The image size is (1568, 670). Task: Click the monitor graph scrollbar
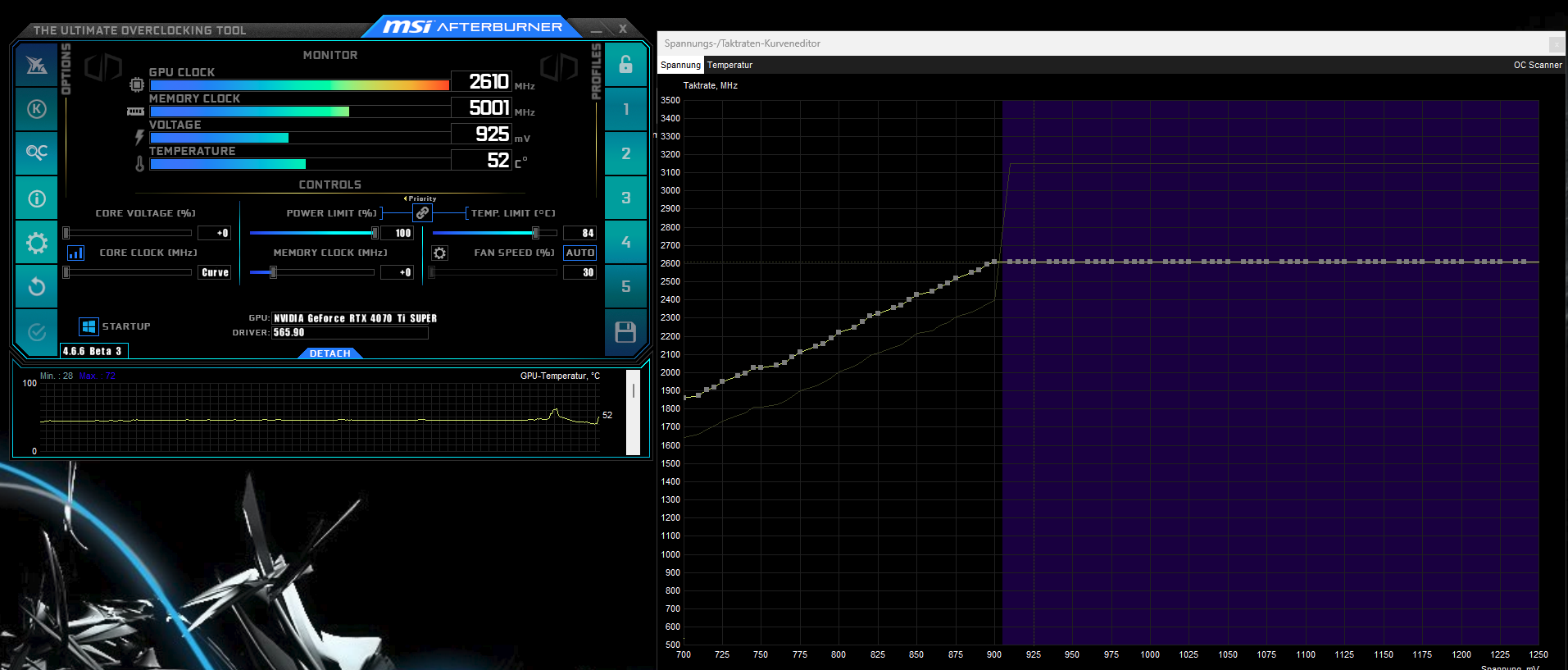tap(633, 412)
